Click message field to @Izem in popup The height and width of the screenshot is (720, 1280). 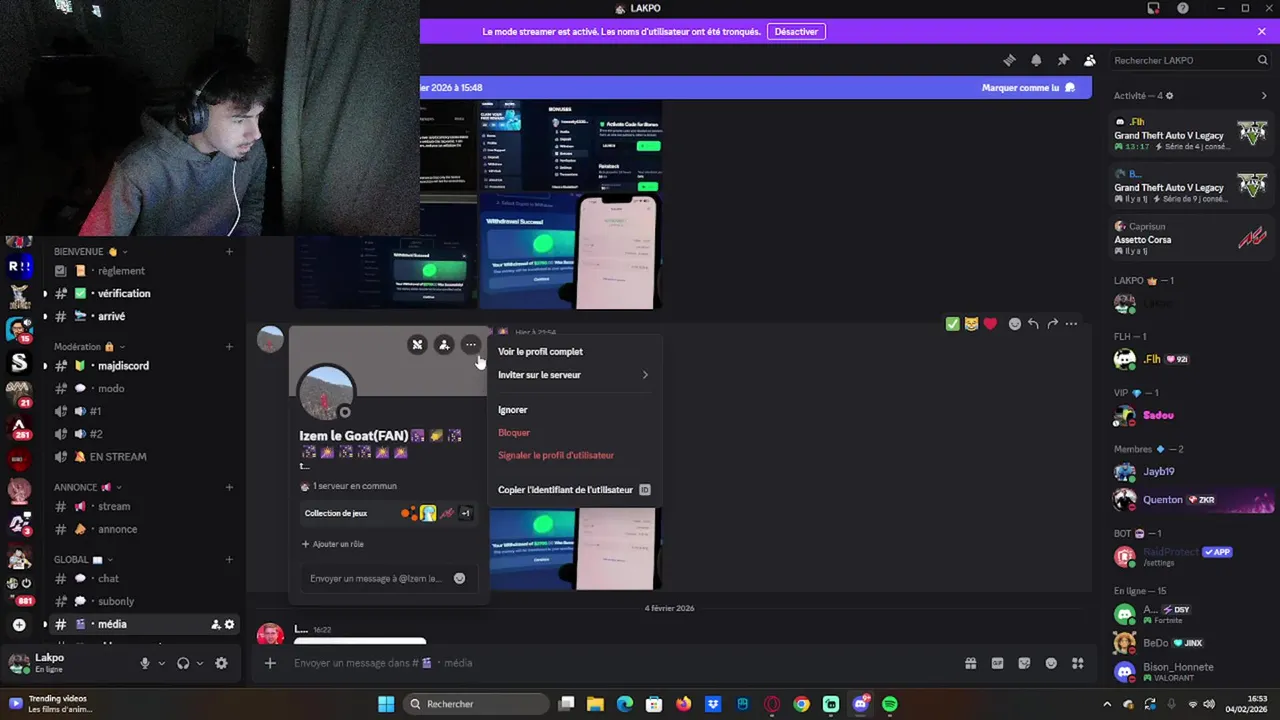pyautogui.click(x=375, y=578)
